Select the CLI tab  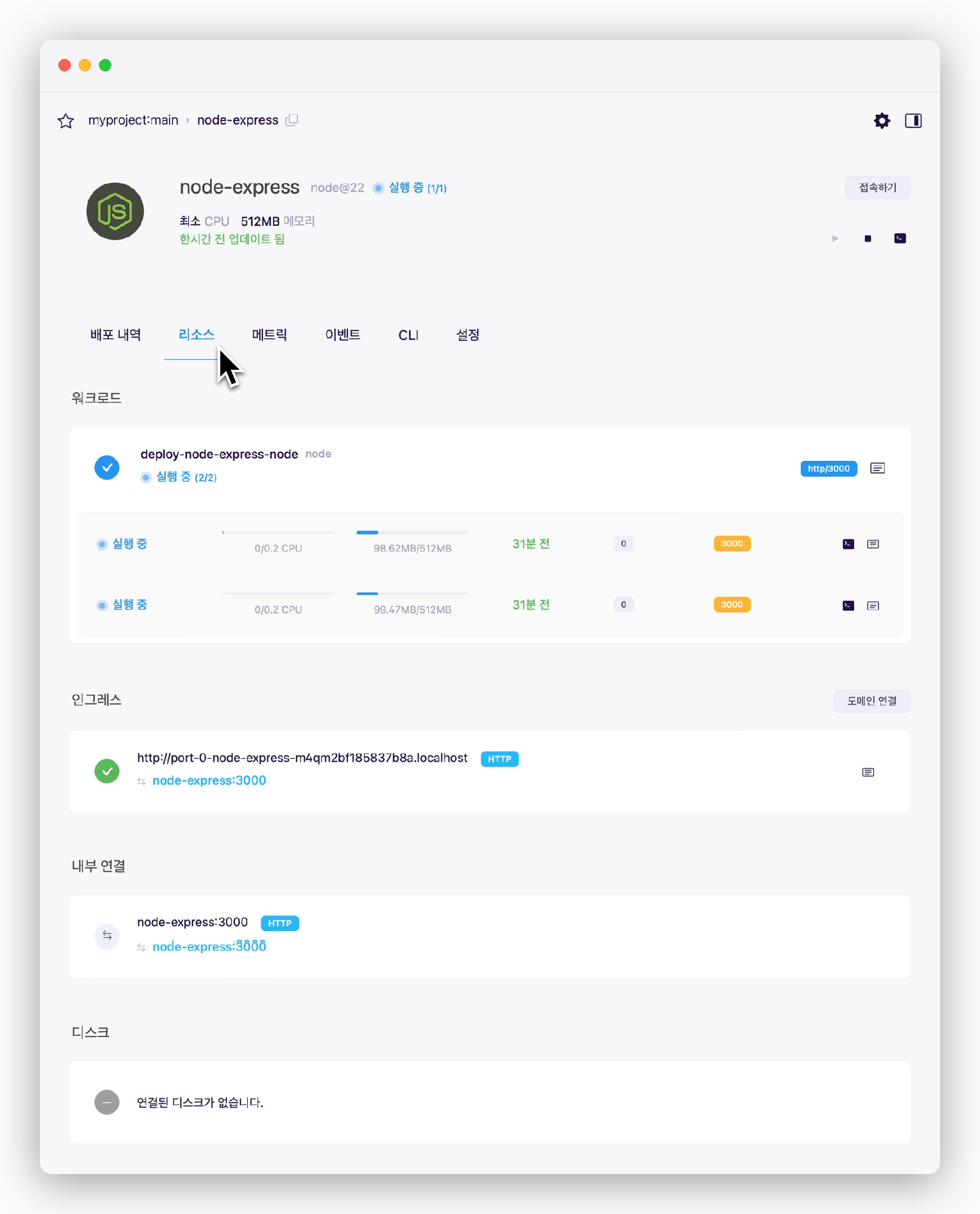click(408, 336)
